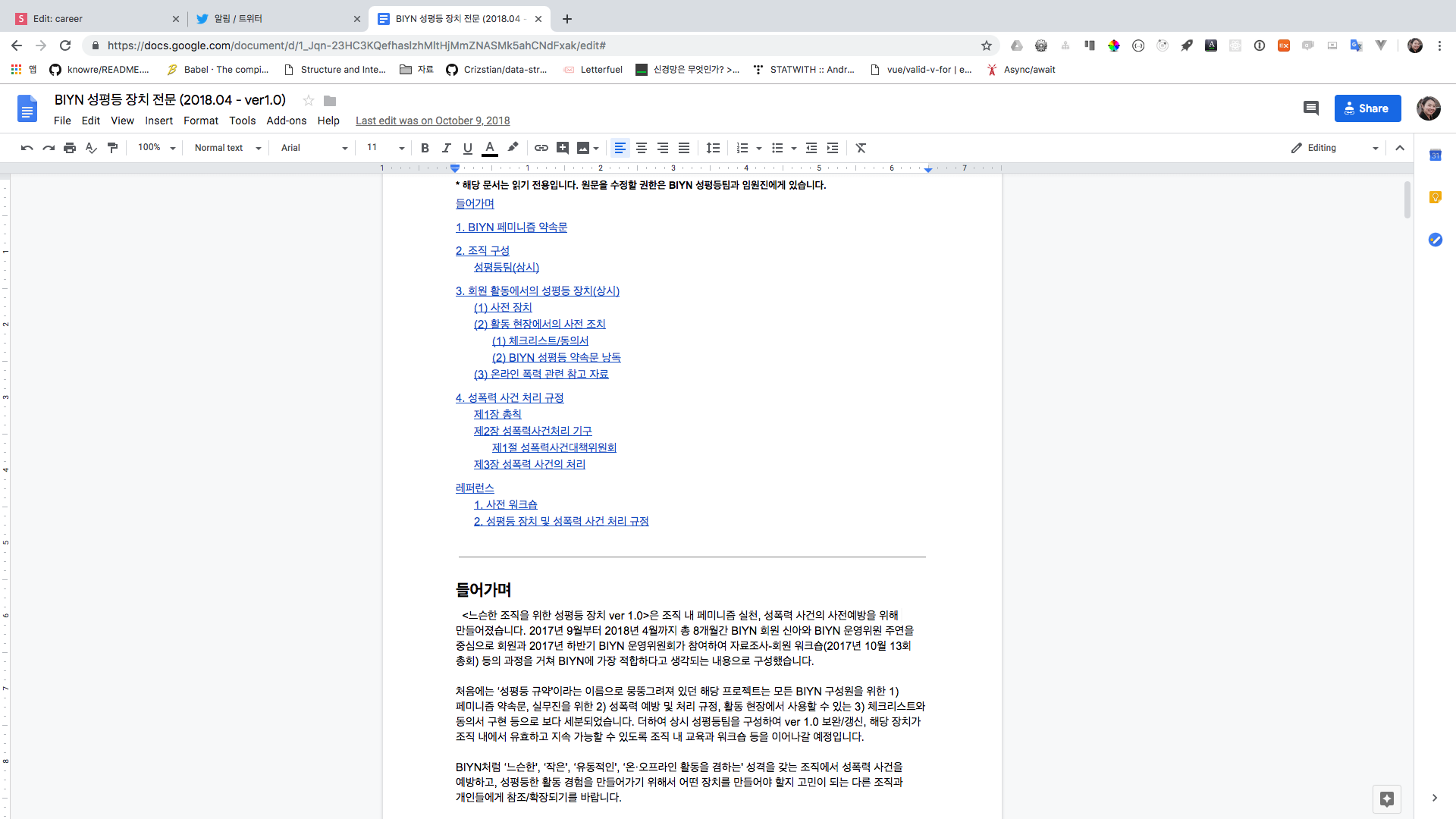Open the text color picker

(x=490, y=148)
